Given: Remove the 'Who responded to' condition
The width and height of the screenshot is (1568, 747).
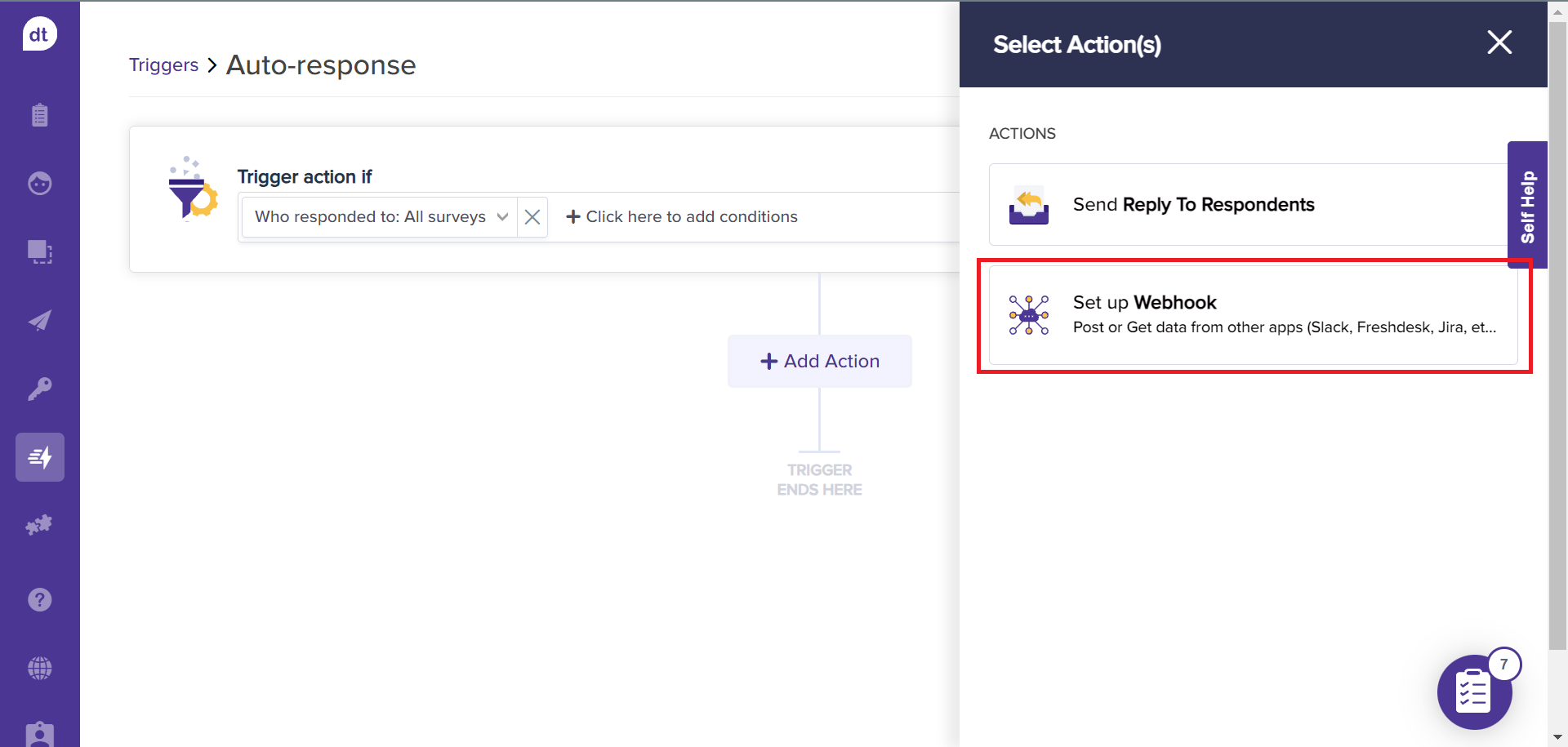Looking at the screenshot, I should point(532,217).
